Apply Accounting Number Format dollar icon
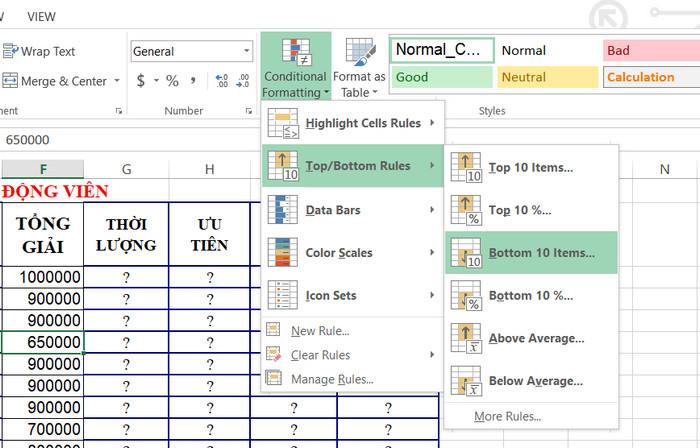 coord(141,81)
